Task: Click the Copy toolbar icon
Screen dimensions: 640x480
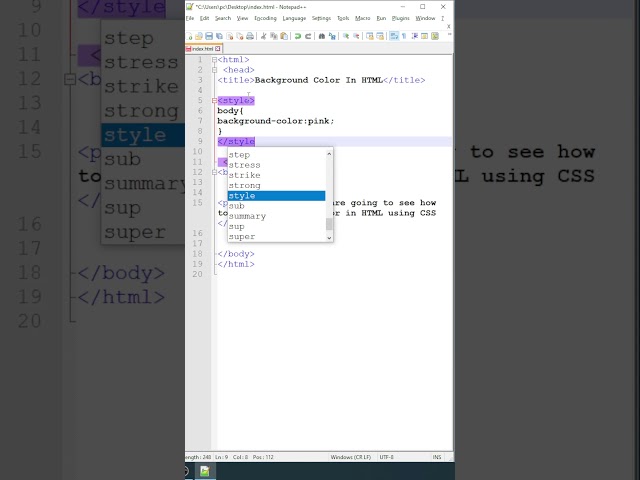Action: (274, 36)
